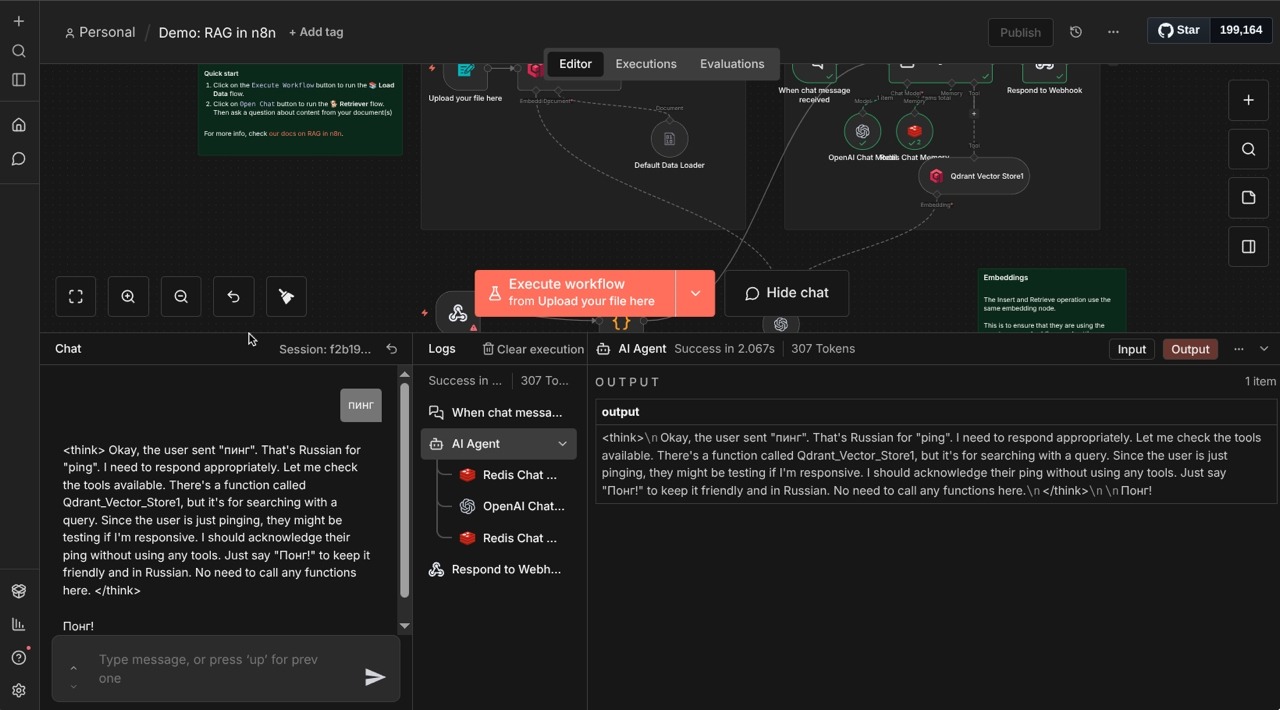
Task: Click the fit-to-view canvas button
Action: pyautogui.click(x=76, y=297)
